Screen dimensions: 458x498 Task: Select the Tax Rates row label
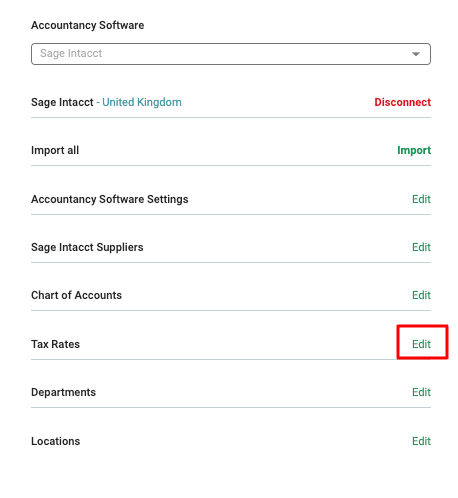(55, 344)
